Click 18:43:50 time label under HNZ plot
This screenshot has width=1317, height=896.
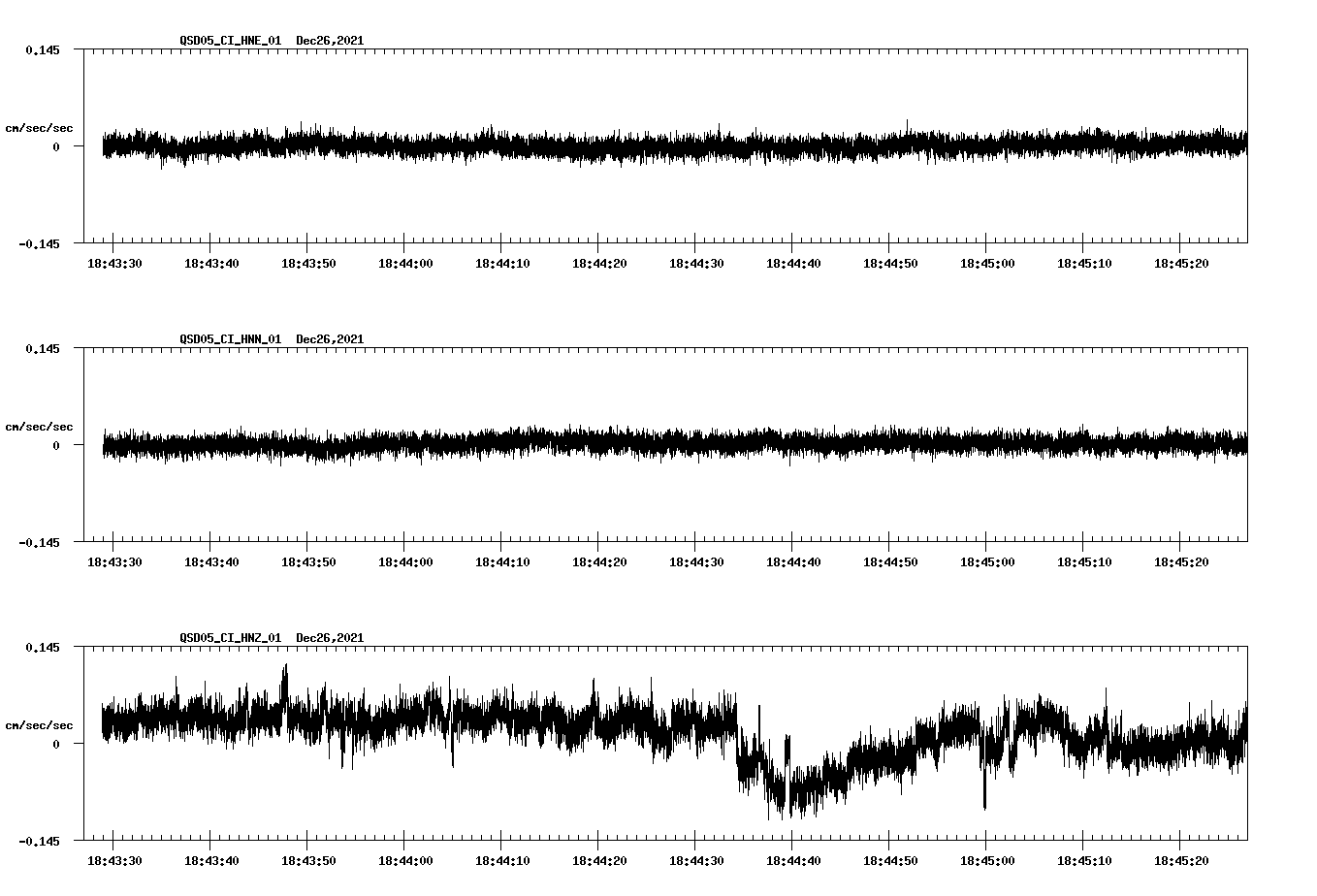point(308,861)
